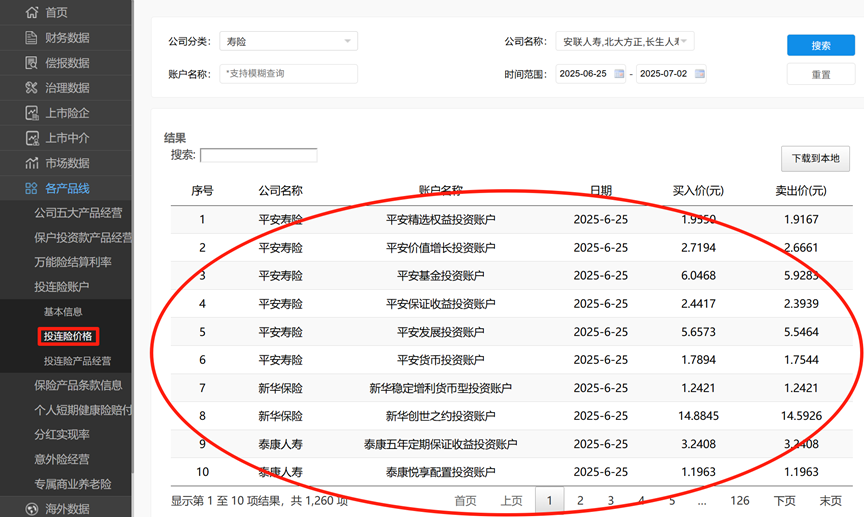864x517 pixels.
Task: Click the blue 搜索 button
Action: 820,45
